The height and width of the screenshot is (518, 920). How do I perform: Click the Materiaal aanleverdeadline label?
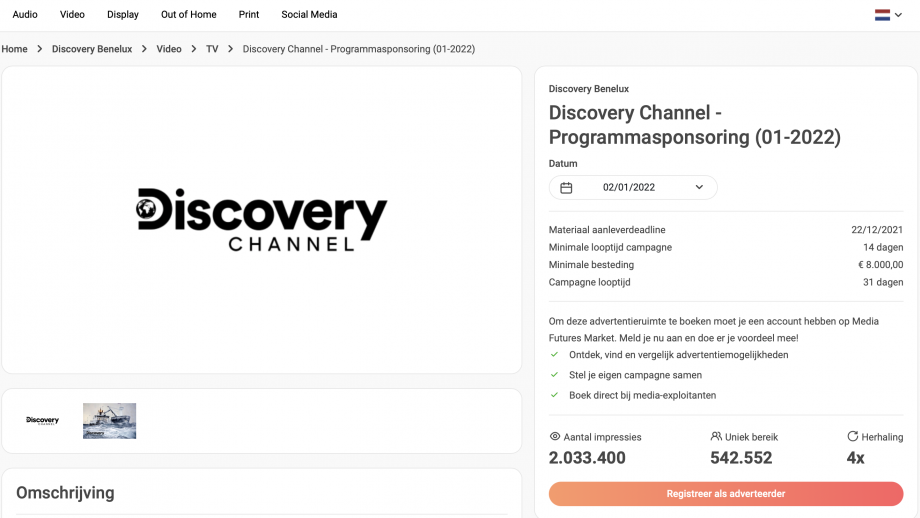click(x=607, y=229)
